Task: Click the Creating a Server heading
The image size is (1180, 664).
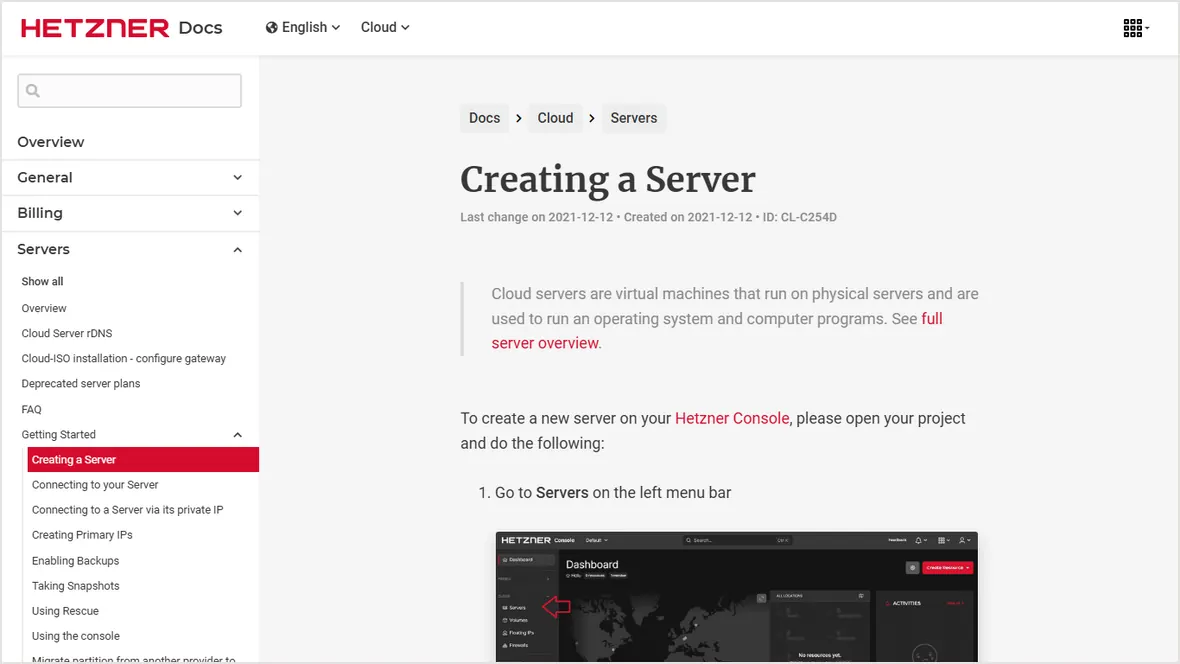Action: 607,180
